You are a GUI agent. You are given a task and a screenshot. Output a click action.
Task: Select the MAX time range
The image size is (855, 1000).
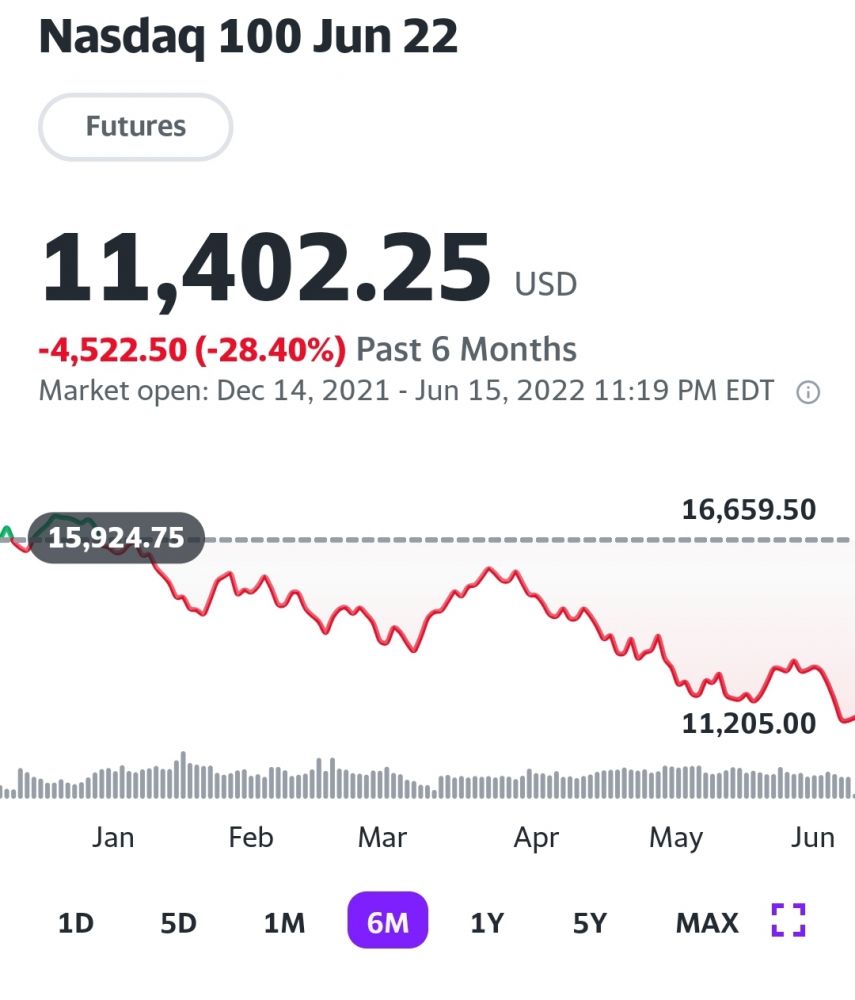pyautogui.click(x=707, y=922)
